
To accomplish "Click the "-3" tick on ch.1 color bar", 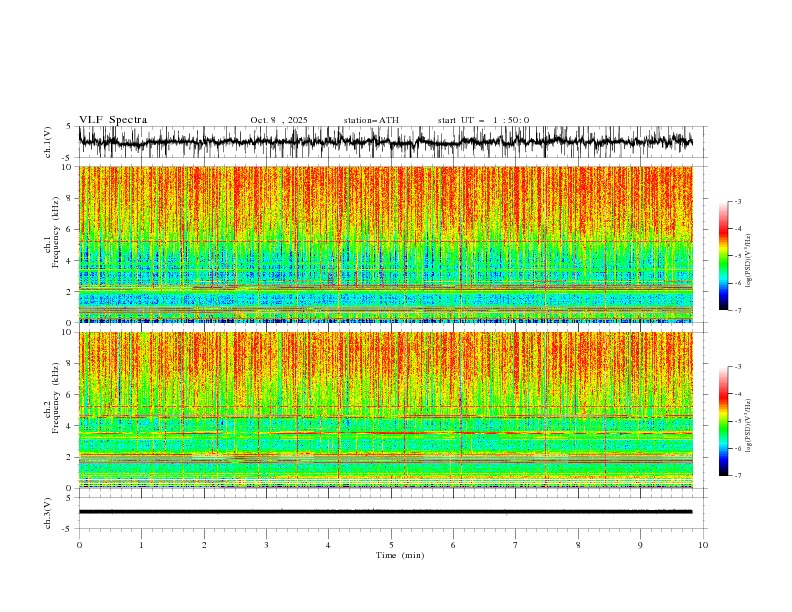I will [x=738, y=201].
